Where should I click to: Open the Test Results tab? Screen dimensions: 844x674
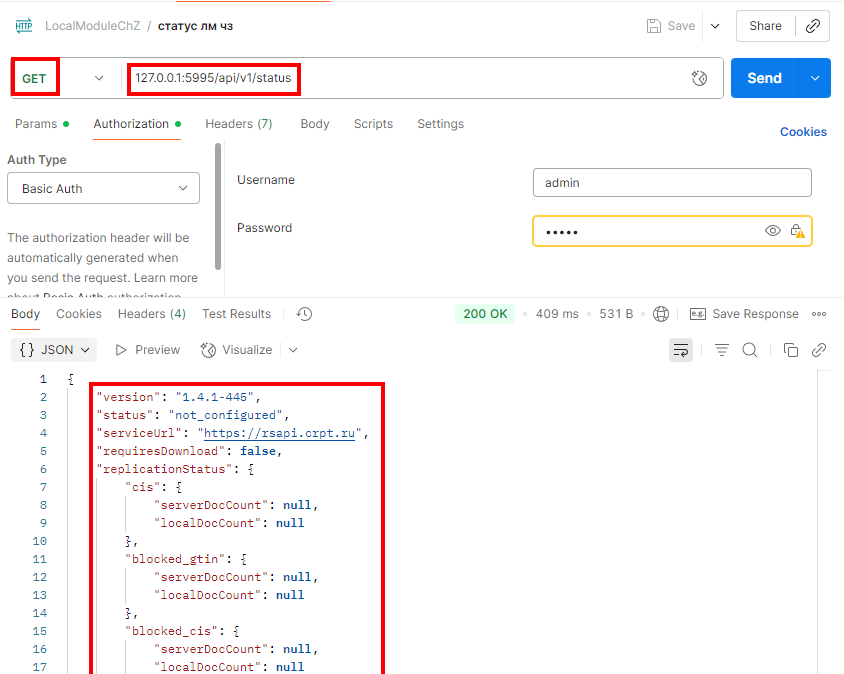(236, 314)
